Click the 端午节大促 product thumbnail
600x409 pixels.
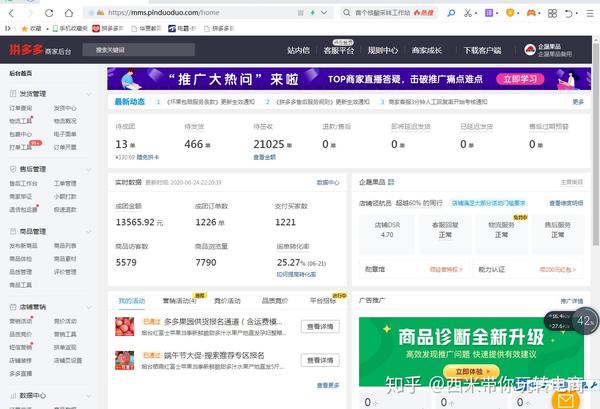click(125, 360)
